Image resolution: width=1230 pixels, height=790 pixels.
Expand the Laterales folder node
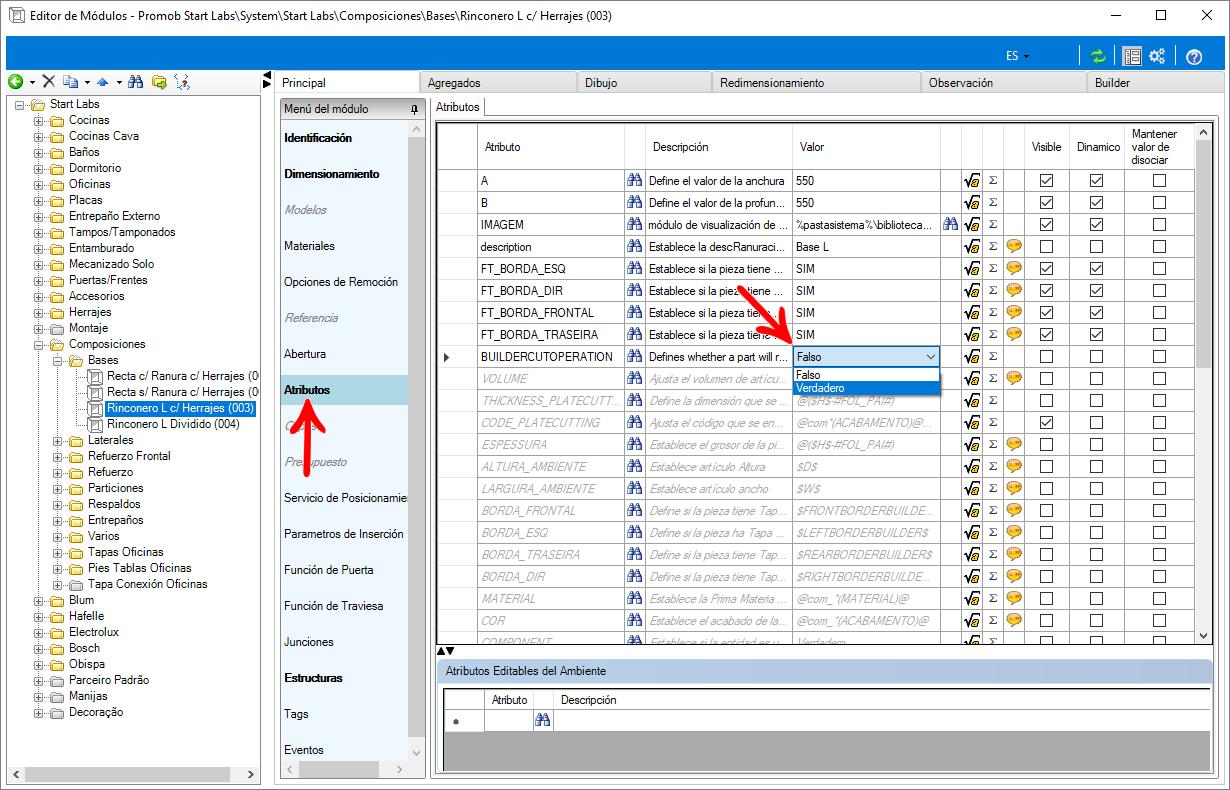pyautogui.click(x=58, y=440)
